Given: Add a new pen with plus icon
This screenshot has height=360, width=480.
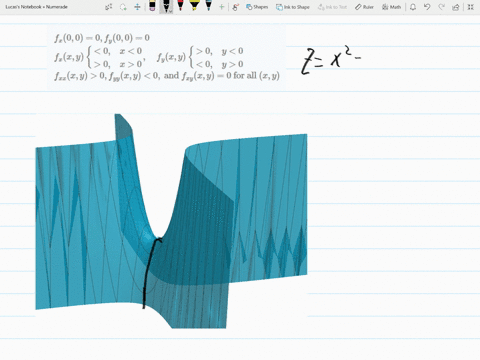Looking at the screenshot, I should (x=221, y=7).
